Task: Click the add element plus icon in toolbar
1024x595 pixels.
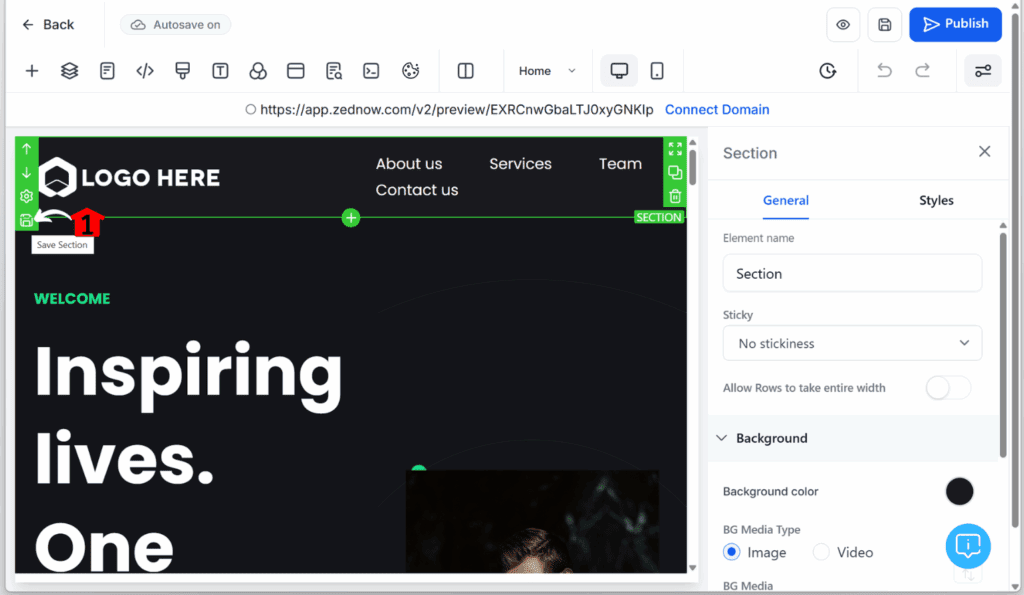Action: click(31, 71)
